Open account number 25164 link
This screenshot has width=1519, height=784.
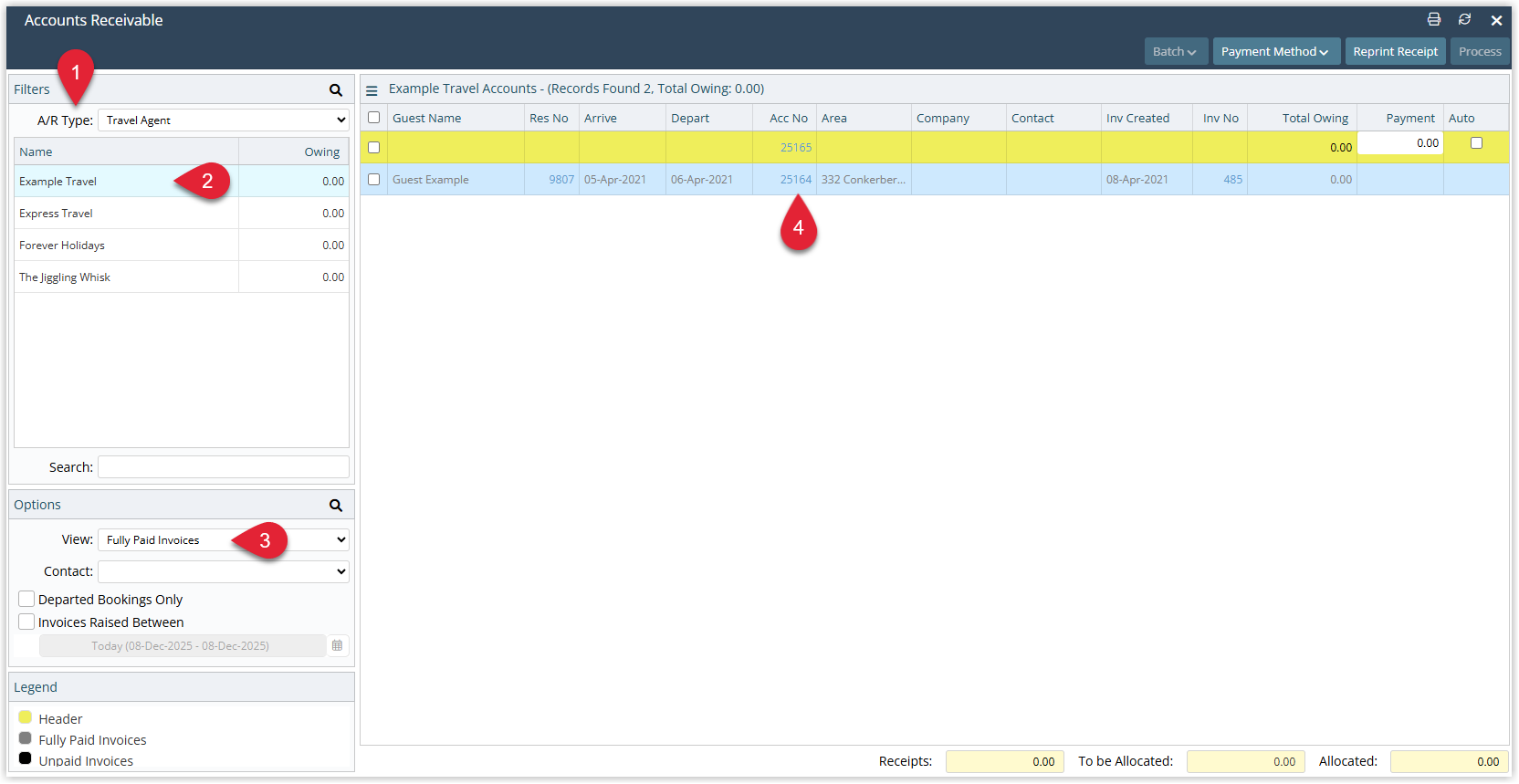(795, 179)
